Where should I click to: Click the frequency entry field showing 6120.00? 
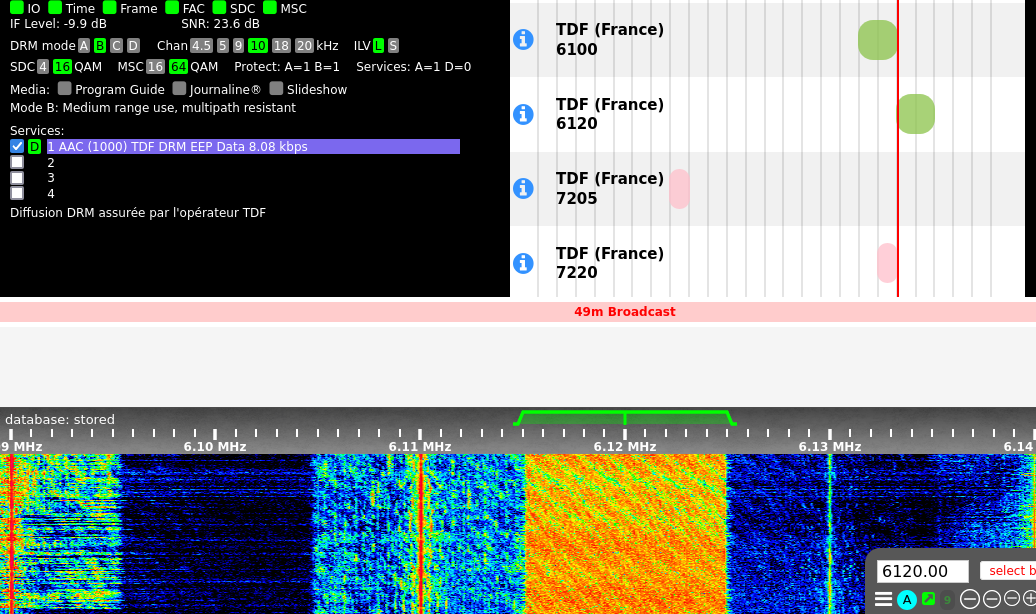click(922, 571)
